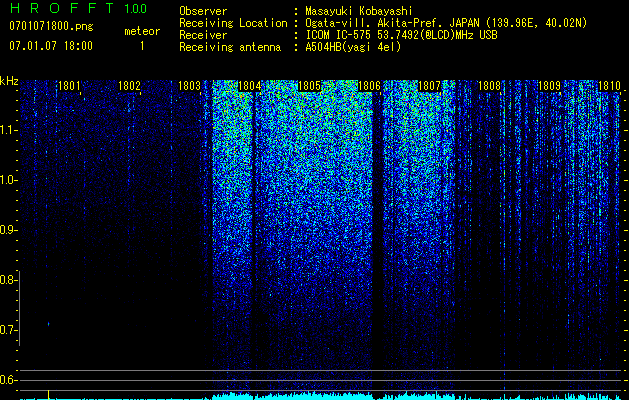Click the 1809 time marker
This screenshot has height=400, width=629.
coord(549,85)
